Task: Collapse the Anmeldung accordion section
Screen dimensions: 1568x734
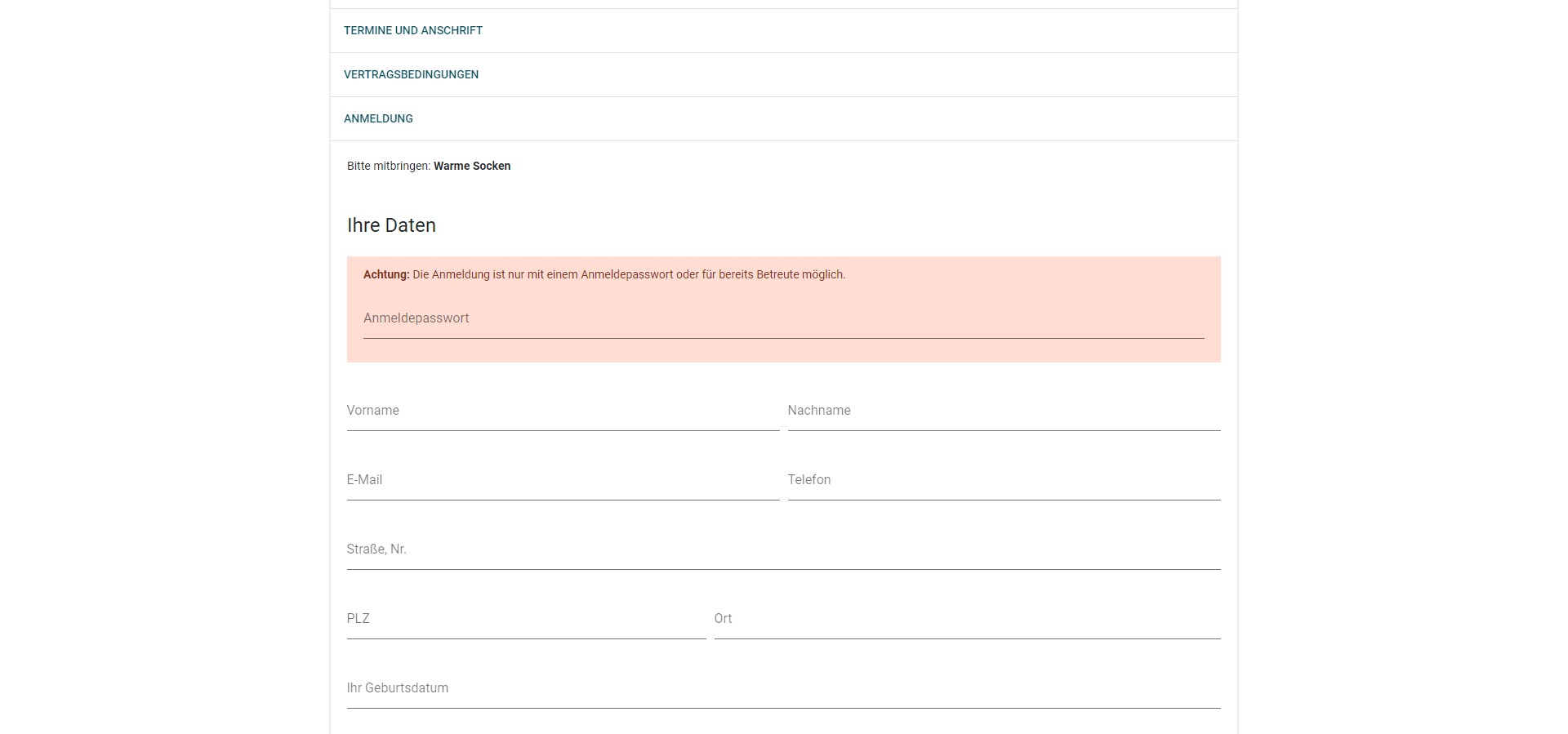Action: (783, 119)
